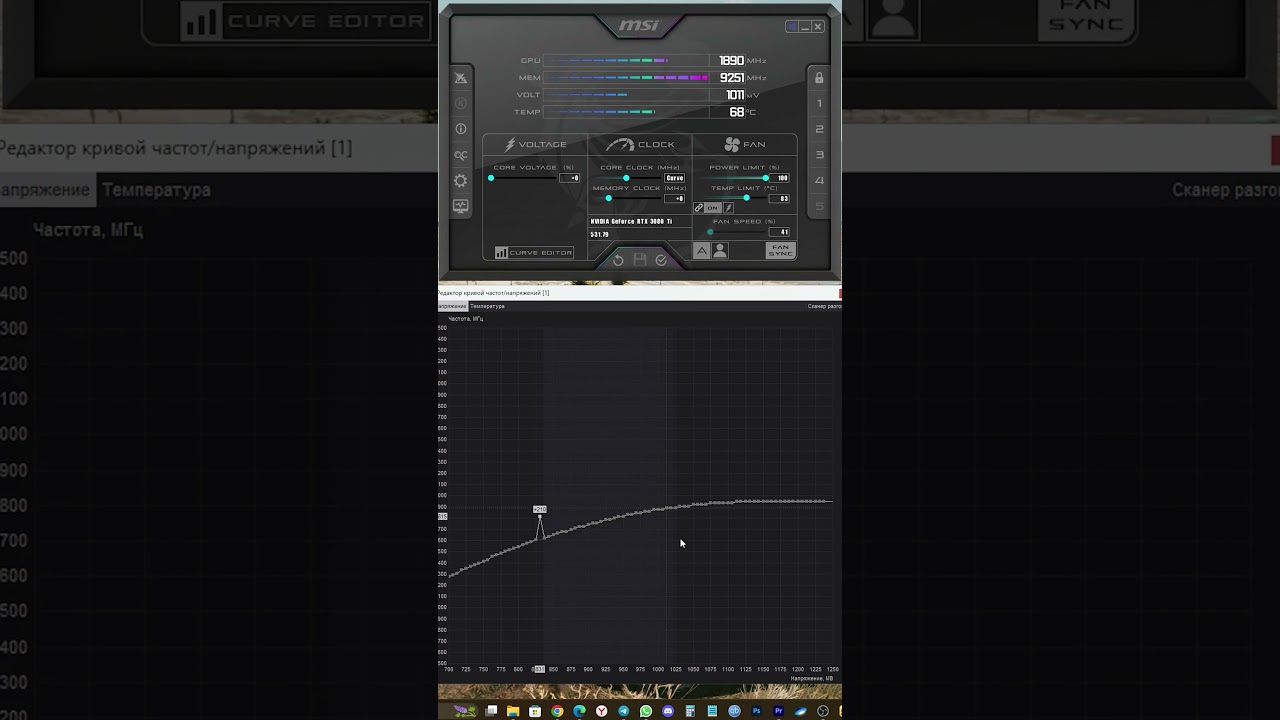1280x720 pixels.
Task: Click the Core Clock 'Curve' value field
Action: click(674, 178)
